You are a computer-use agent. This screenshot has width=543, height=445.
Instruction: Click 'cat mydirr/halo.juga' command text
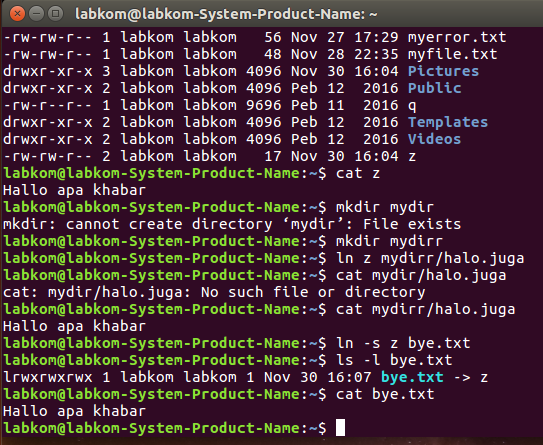426,309
